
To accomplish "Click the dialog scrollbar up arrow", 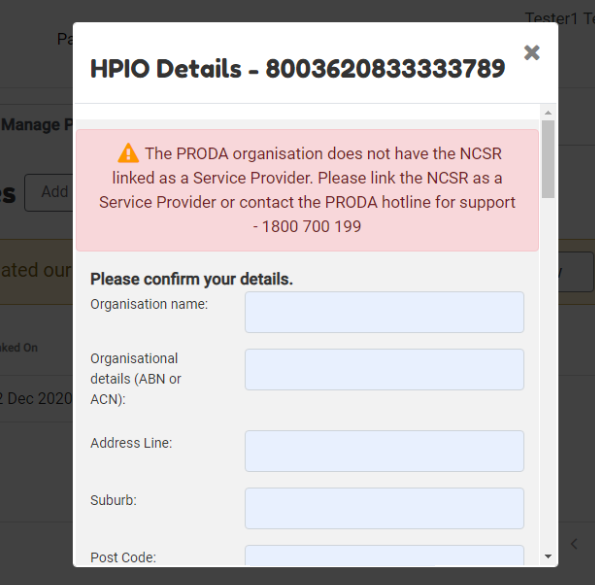I will tap(548, 113).
